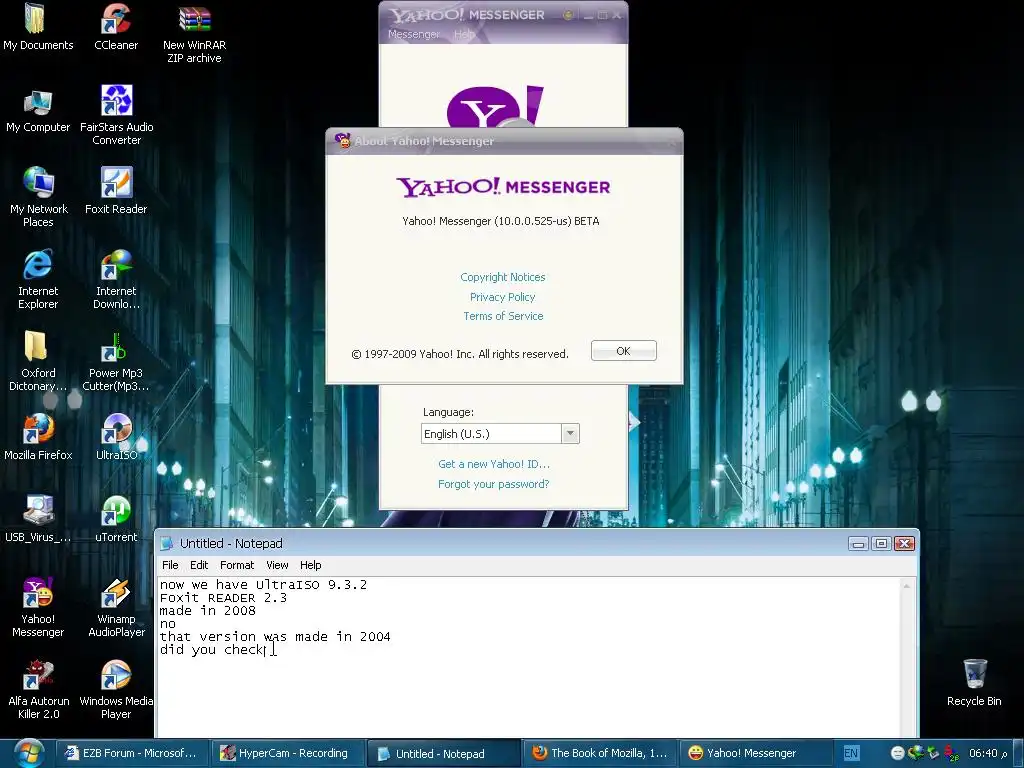Switch to Yahoo! Messenger taskbar button
The image size is (1024, 768).
(x=756, y=753)
